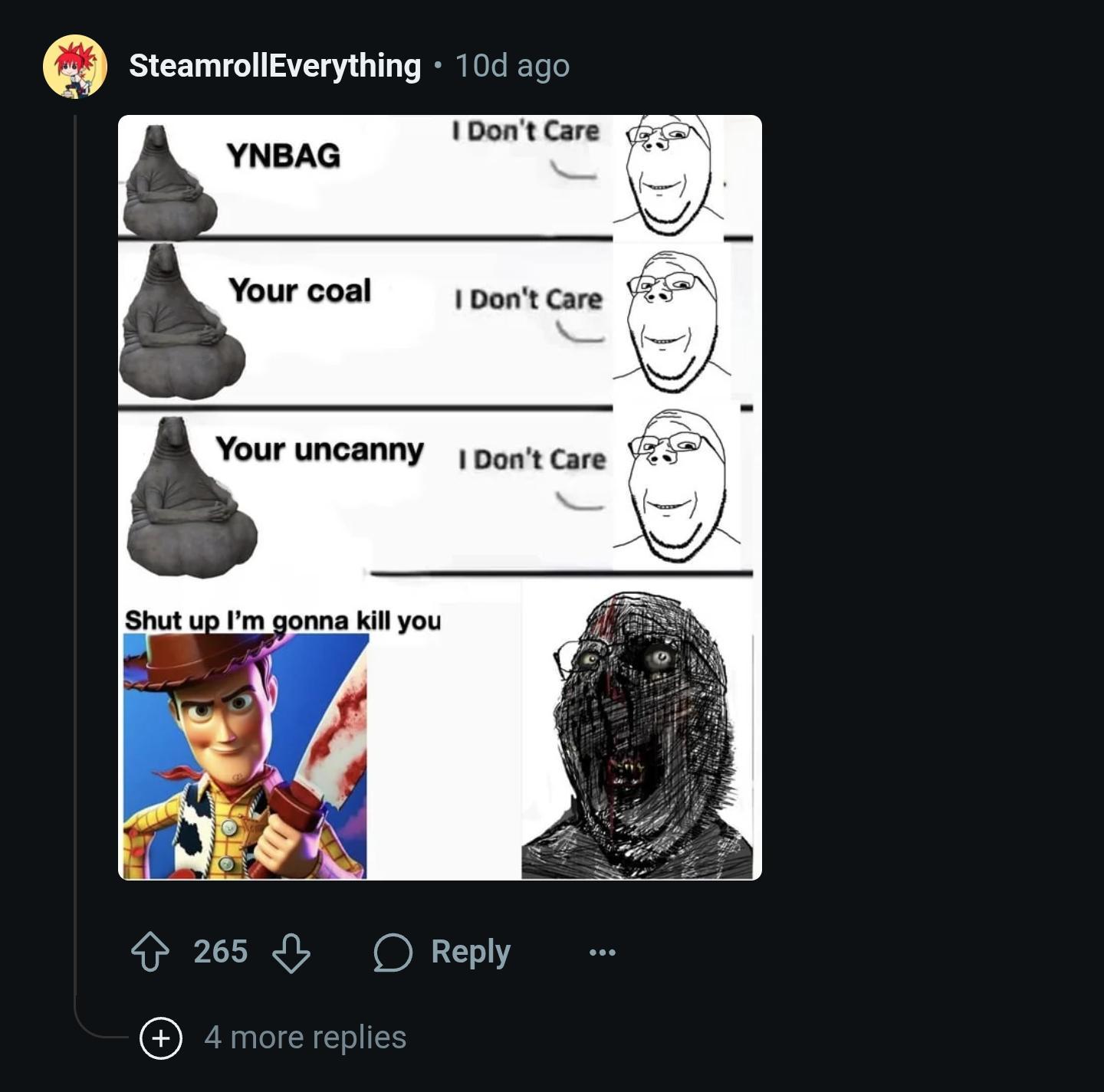Viewport: 1104px width, 1092px height.
Task: Visit the SteamrollEverything user profile link
Action: click(x=274, y=66)
